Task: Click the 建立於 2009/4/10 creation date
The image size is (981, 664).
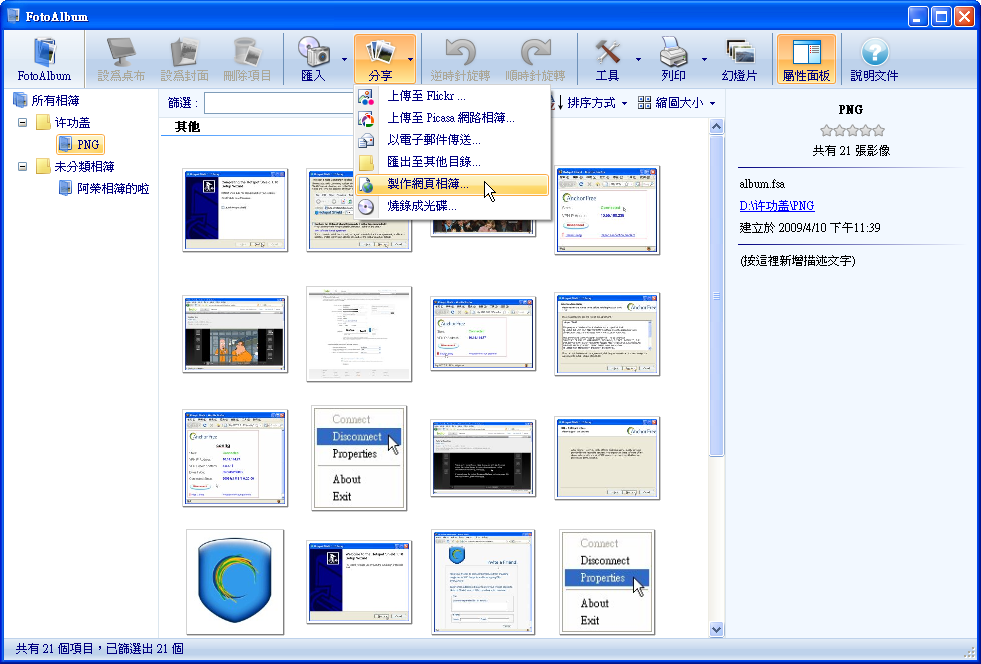Action: click(810, 228)
